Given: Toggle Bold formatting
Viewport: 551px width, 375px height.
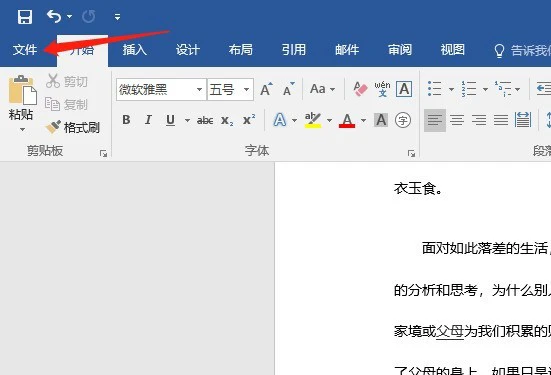Looking at the screenshot, I should tap(127, 120).
